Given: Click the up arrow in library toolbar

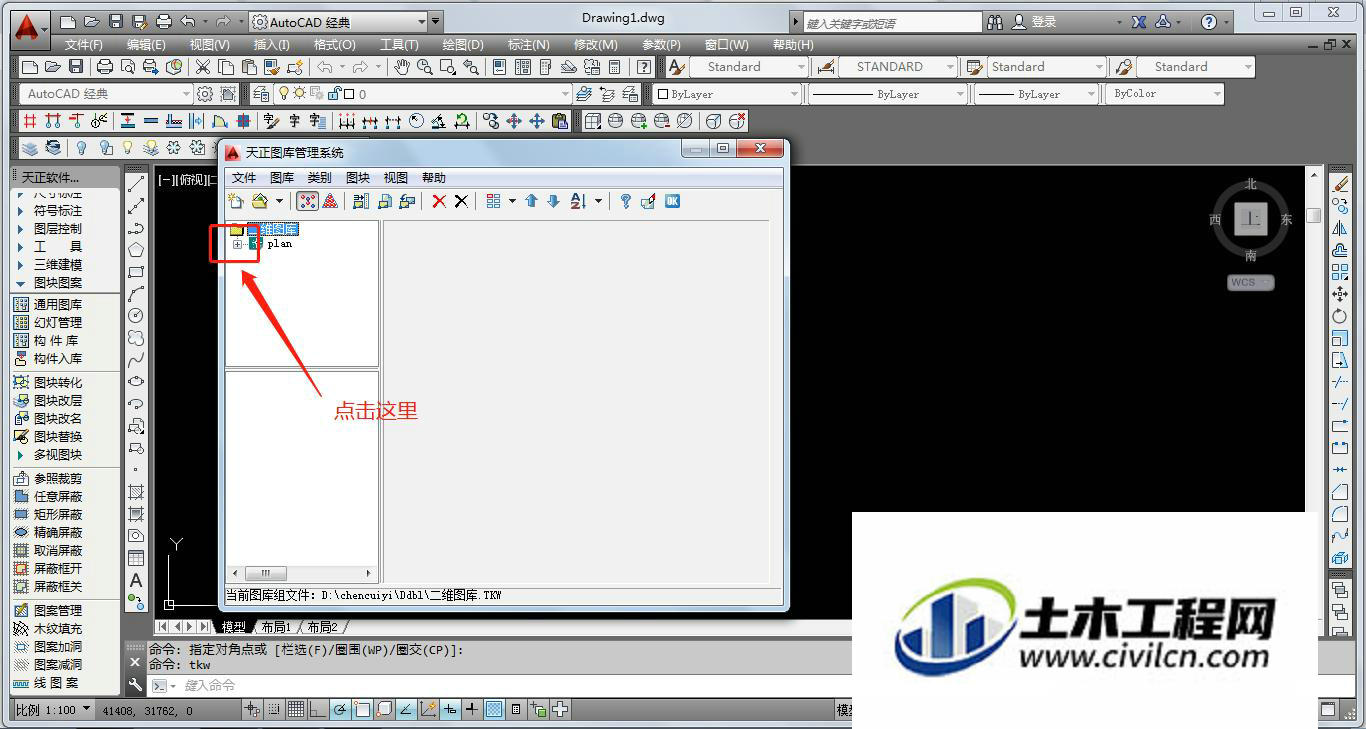Looking at the screenshot, I should pyautogui.click(x=531, y=201).
